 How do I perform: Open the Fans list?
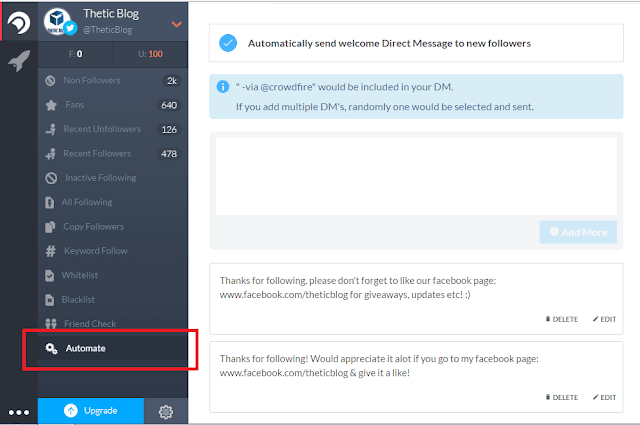click(113, 105)
